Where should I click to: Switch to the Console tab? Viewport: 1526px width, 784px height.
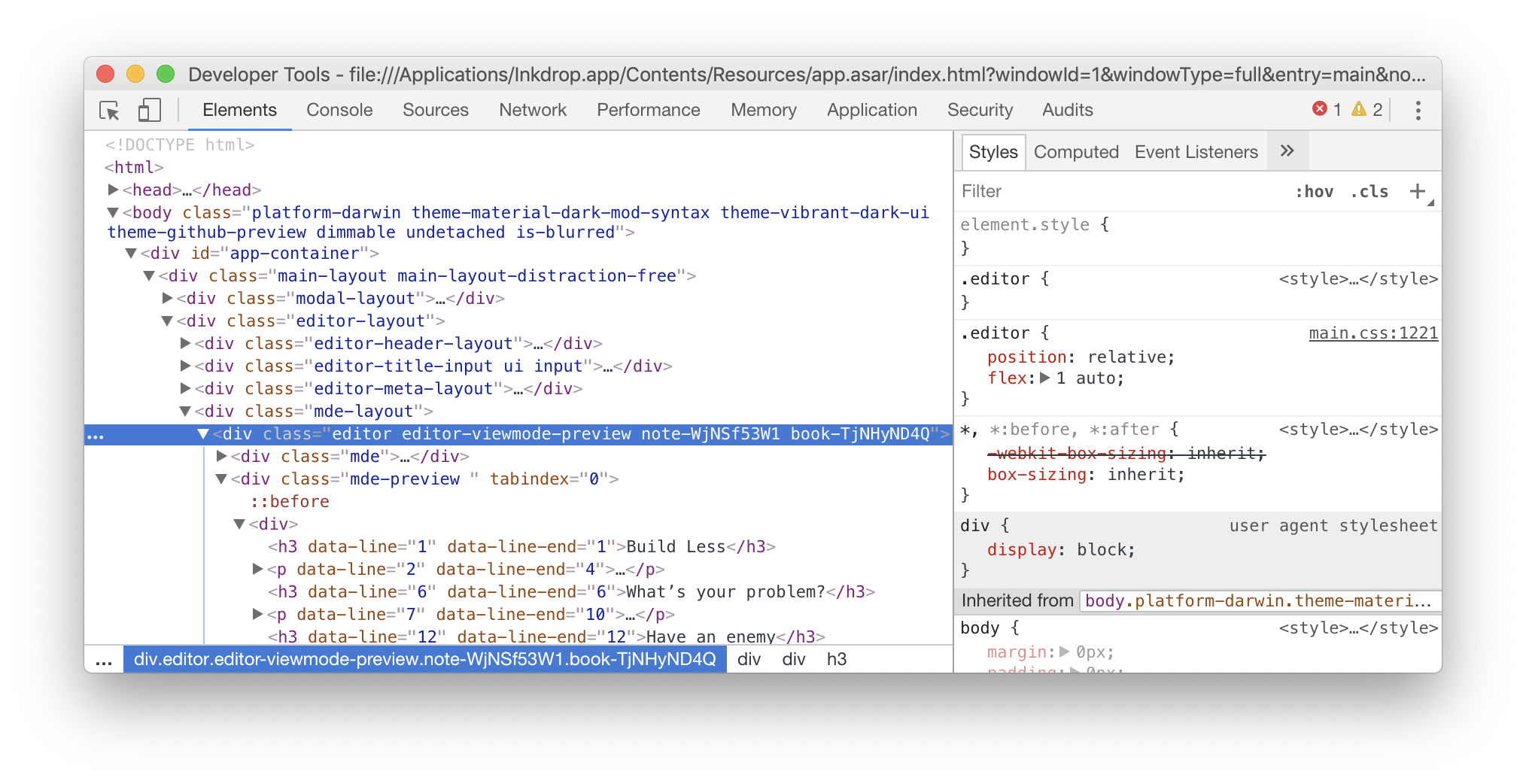tap(339, 110)
